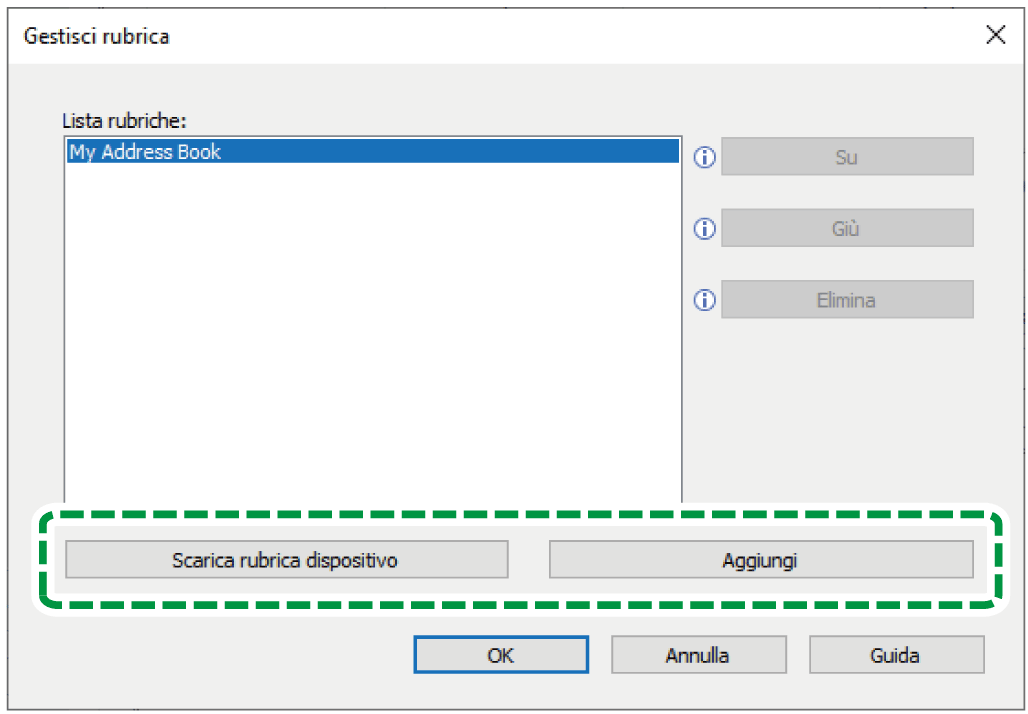Image resolution: width=1028 pixels, height=714 pixels.
Task: Click blank panel area below Elimina button
Action: coord(846,407)
